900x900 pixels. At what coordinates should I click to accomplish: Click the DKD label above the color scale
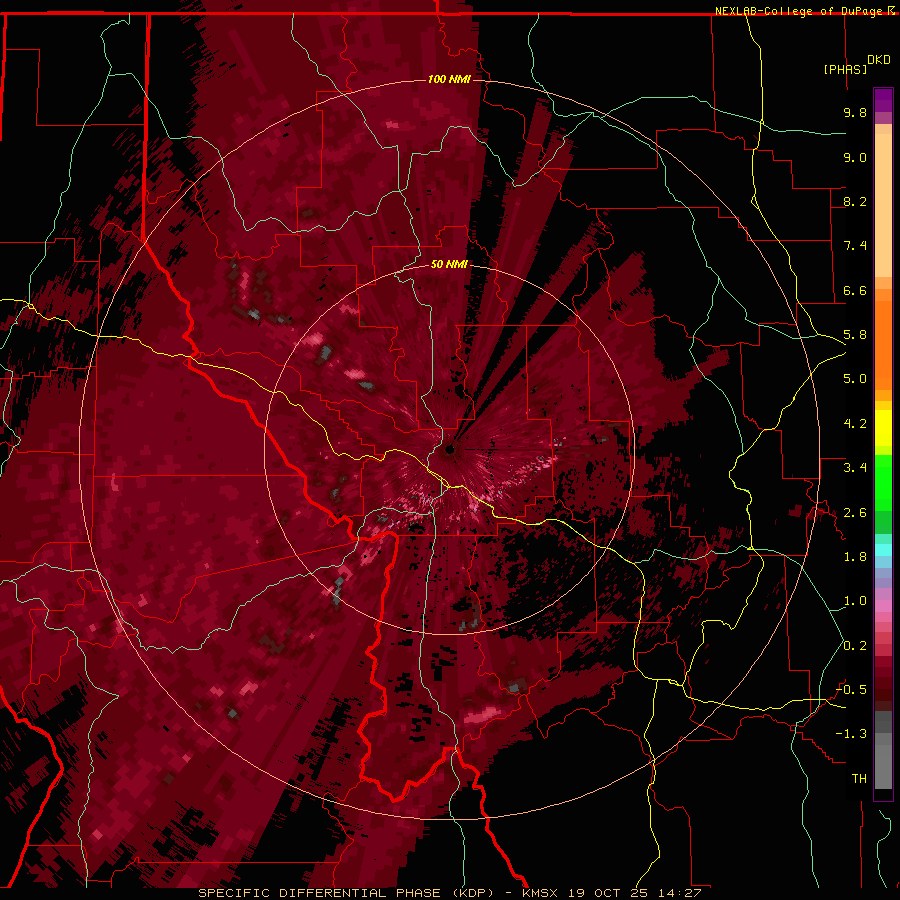pyautogui.click(x=878, y=60)
